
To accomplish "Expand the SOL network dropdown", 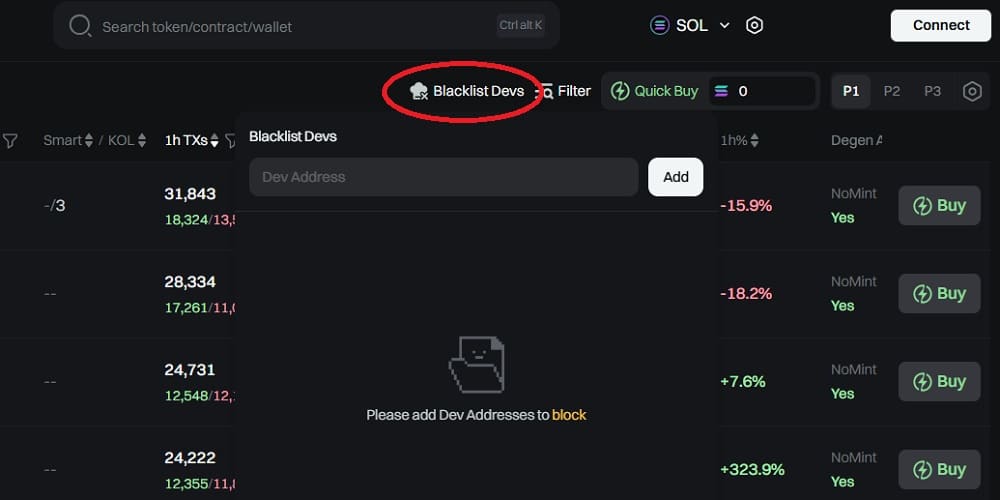I will click(x=725, y=26).
